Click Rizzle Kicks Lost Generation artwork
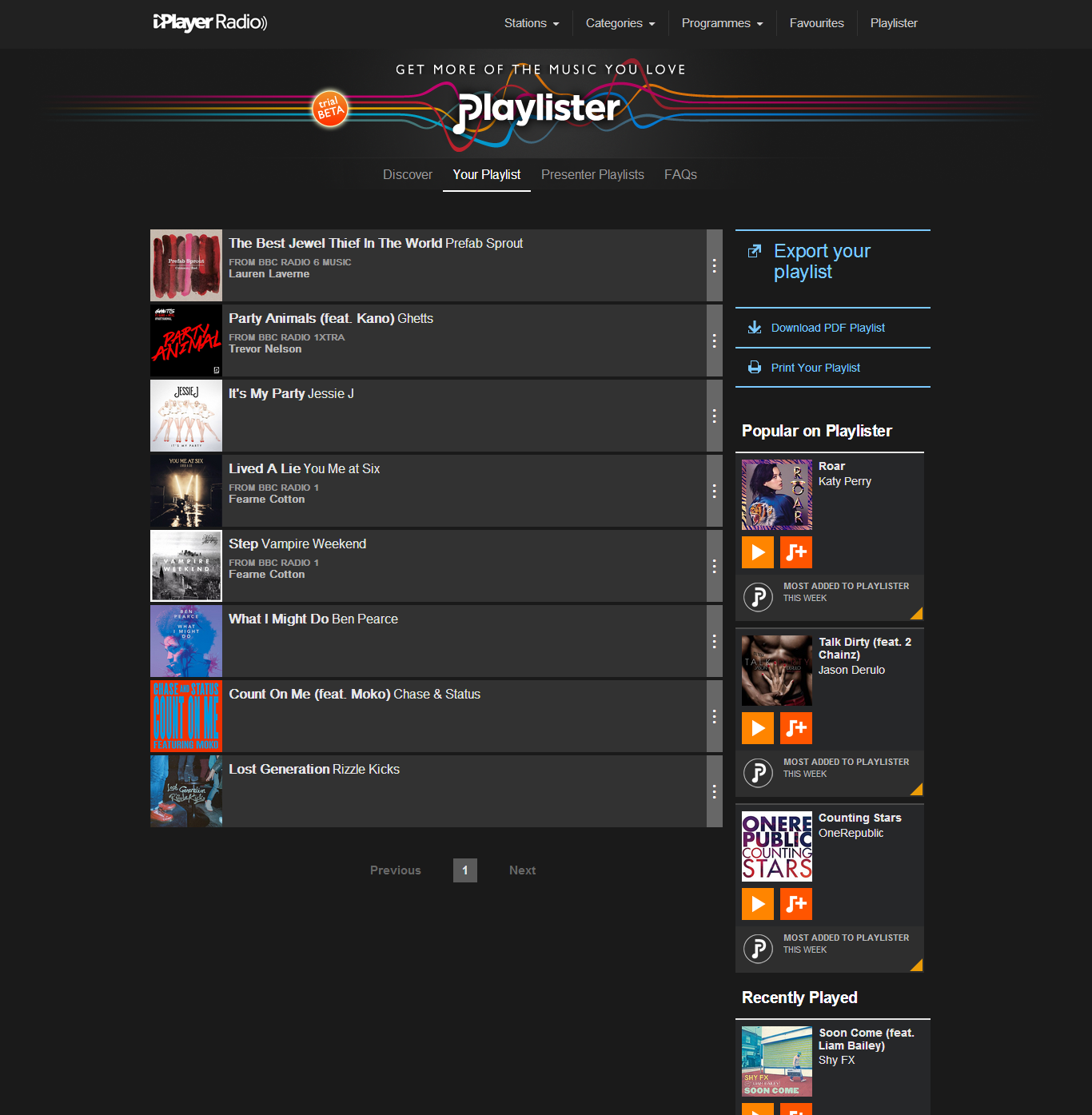This screenshot has width=1092, height=1115. (186, 791)
